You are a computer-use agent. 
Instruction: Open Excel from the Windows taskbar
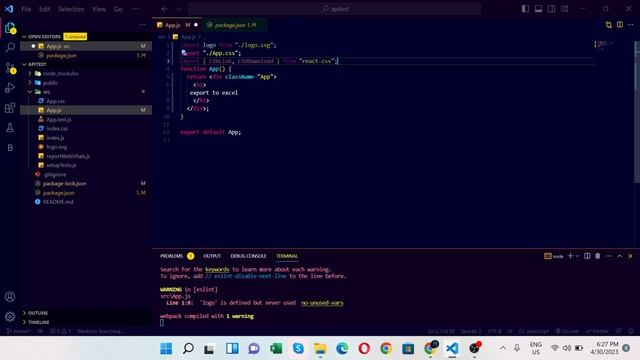point(276,348)
